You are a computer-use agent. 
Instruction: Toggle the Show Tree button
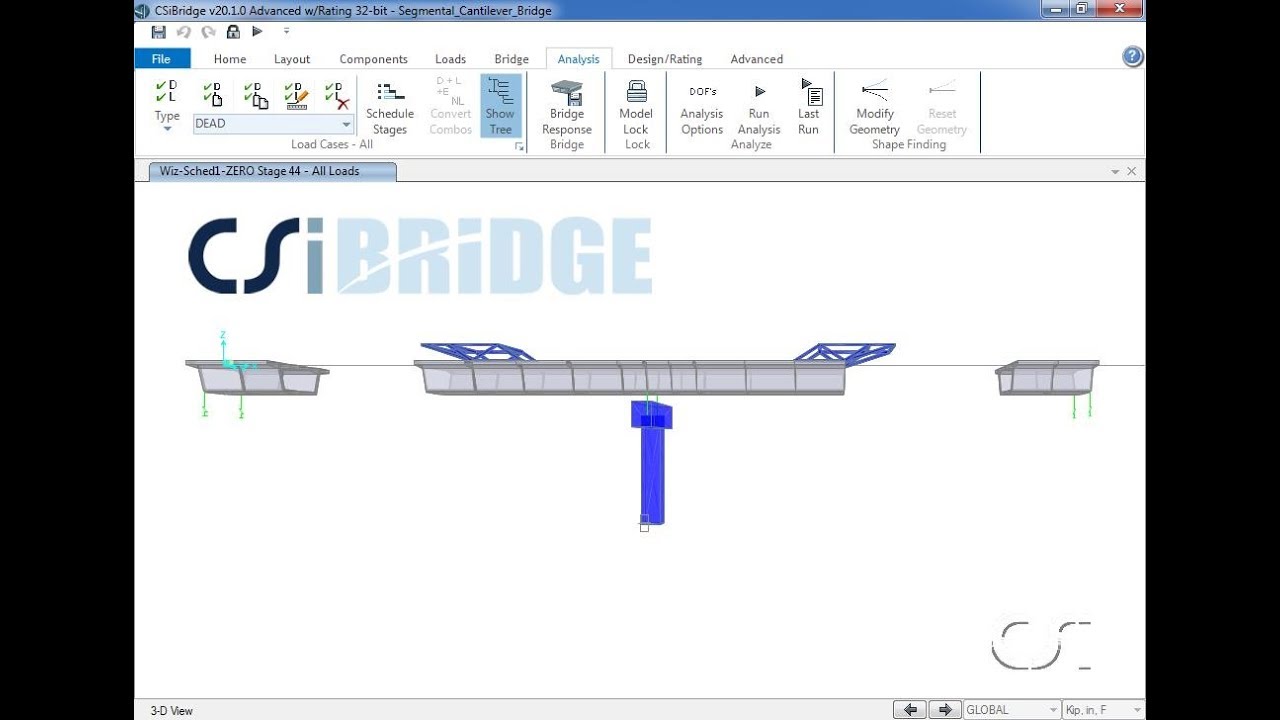[500, 106]
